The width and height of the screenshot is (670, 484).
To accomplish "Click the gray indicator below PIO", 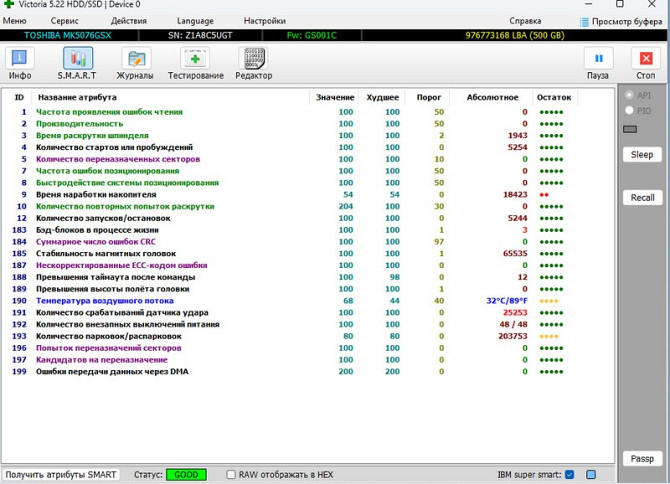I will (x=630, y=129).
